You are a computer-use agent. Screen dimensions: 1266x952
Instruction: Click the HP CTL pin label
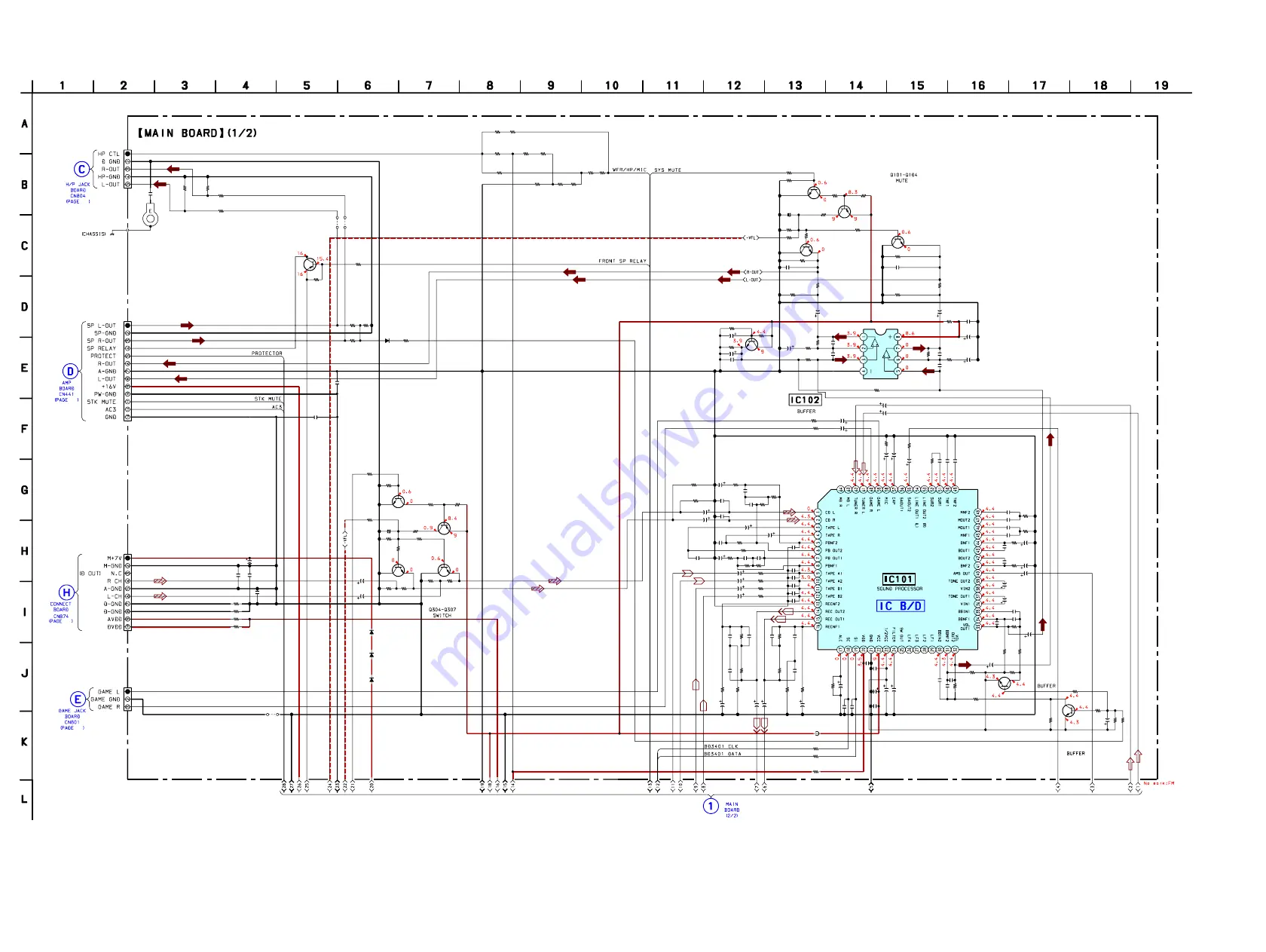(x=109, y=154)
